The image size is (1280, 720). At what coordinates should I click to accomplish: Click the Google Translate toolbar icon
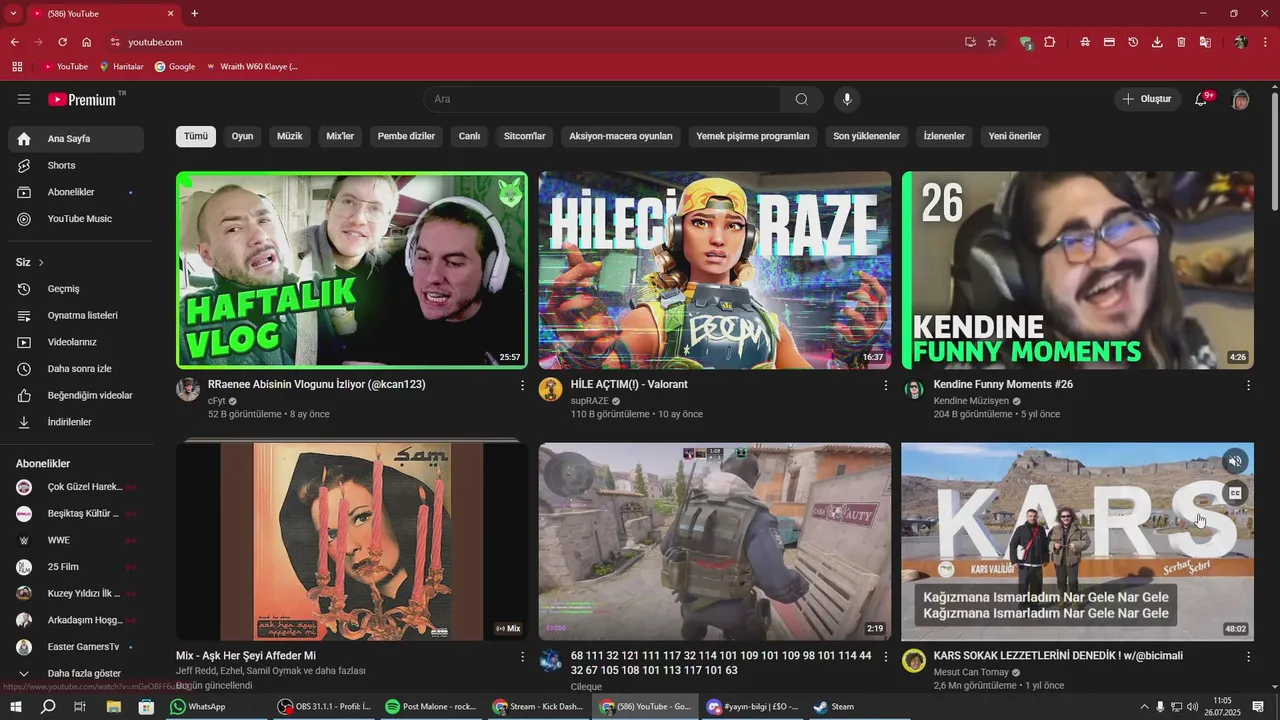[1205, 42]
